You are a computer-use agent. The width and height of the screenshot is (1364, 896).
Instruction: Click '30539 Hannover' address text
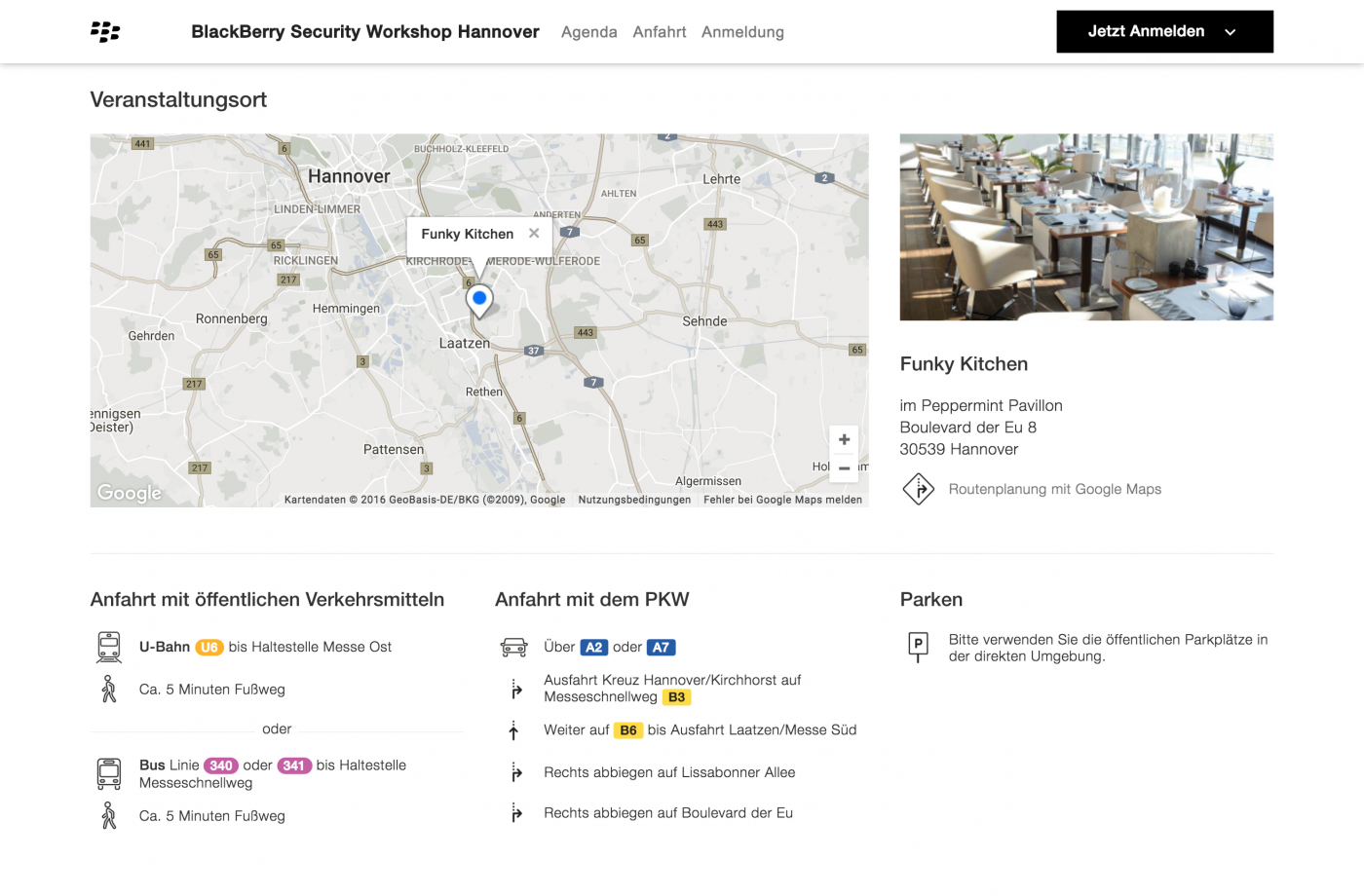[x=959, y=449]
